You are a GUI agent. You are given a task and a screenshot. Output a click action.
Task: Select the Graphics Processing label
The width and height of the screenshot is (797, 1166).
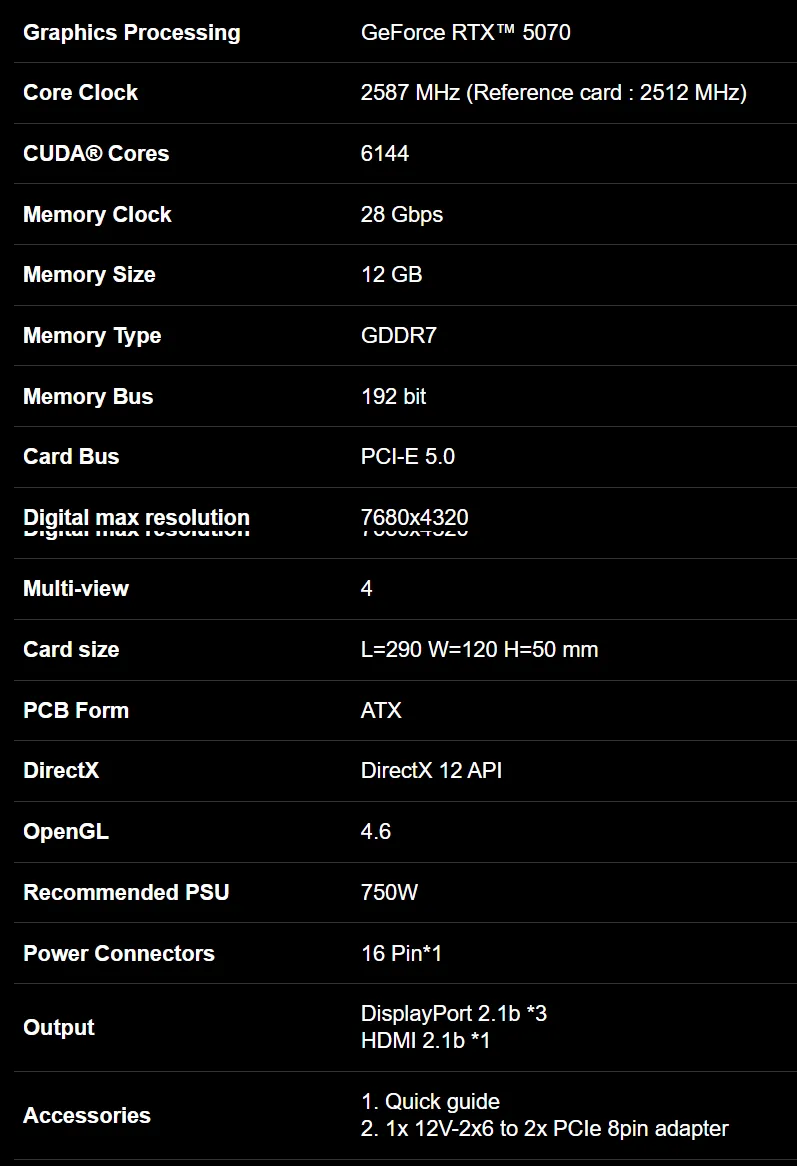pos(132,33)
